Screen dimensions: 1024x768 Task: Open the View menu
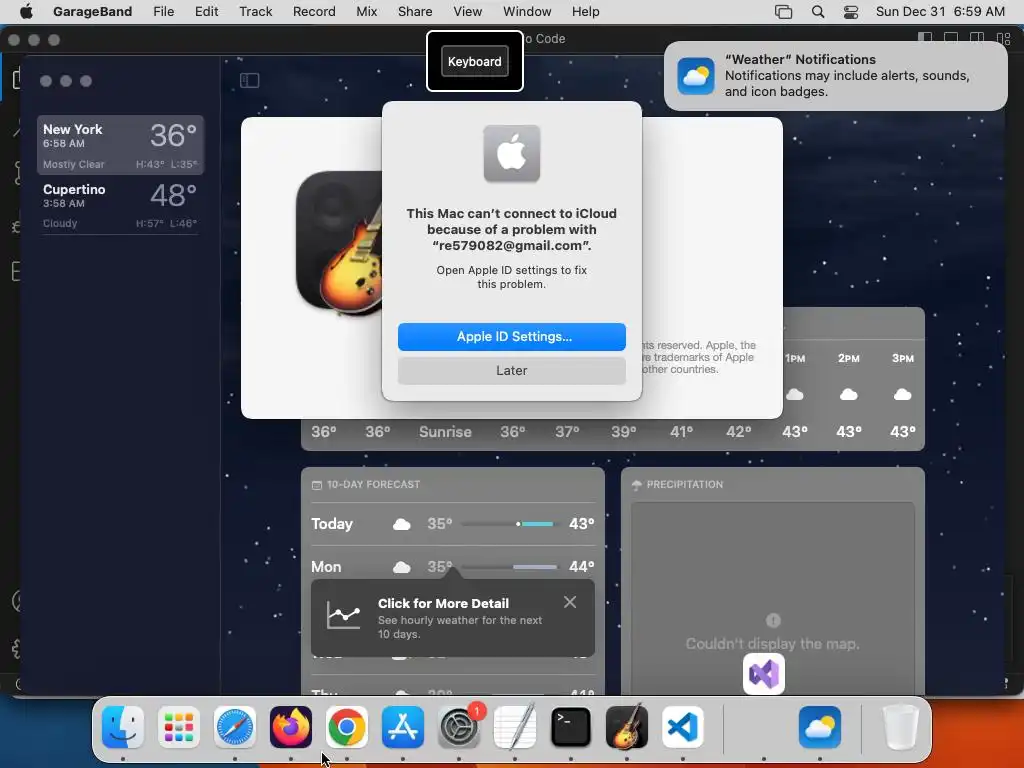(468, 11)
